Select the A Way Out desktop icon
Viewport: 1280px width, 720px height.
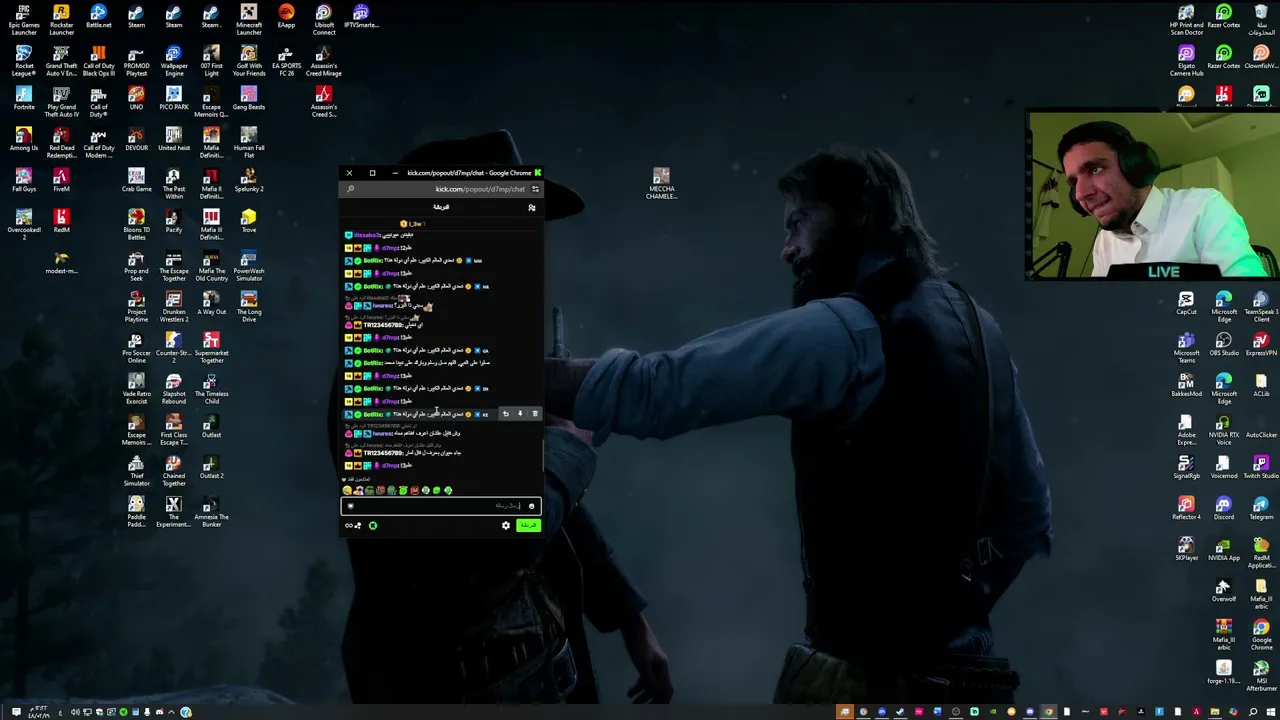pos(211,303)
